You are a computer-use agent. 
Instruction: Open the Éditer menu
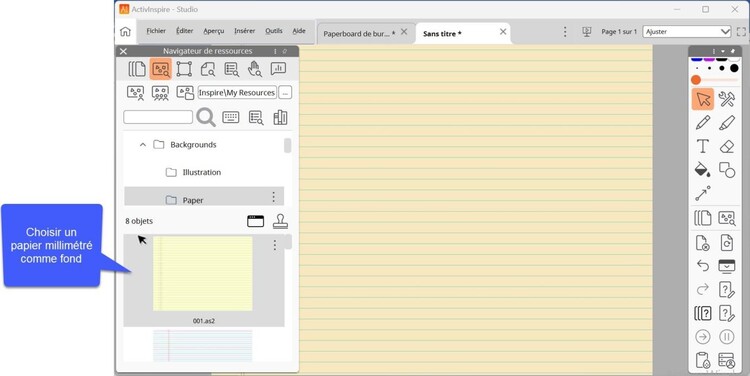[185, 31]
